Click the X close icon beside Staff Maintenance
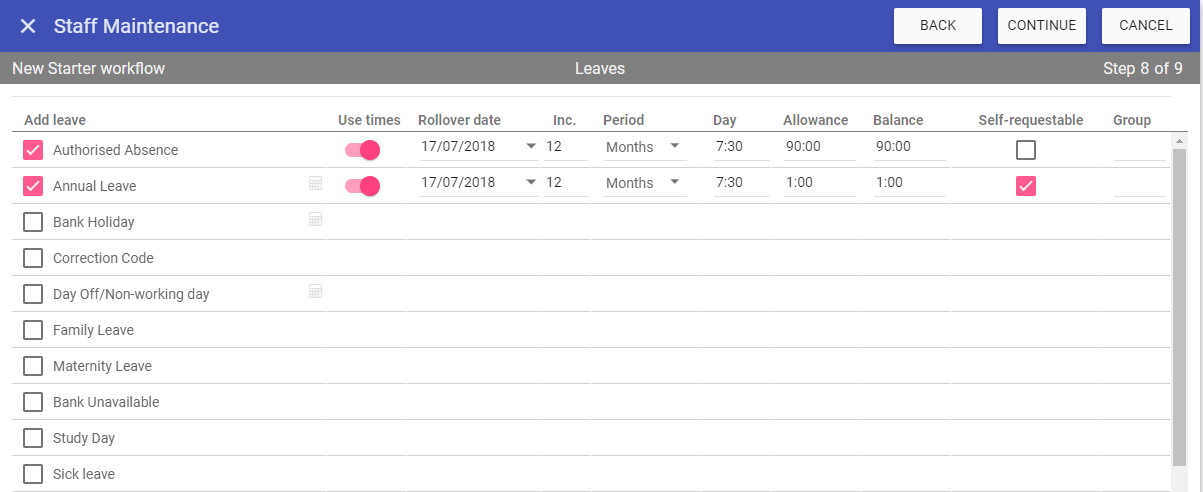Viewport: 1203px width, 492px height. pyautogui.click(x=28, y=26)
